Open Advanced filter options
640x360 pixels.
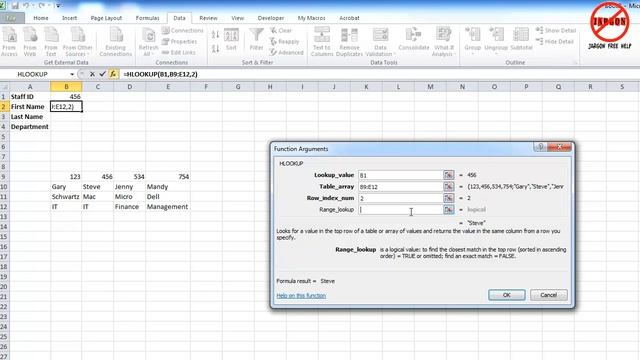coord(287,53)
